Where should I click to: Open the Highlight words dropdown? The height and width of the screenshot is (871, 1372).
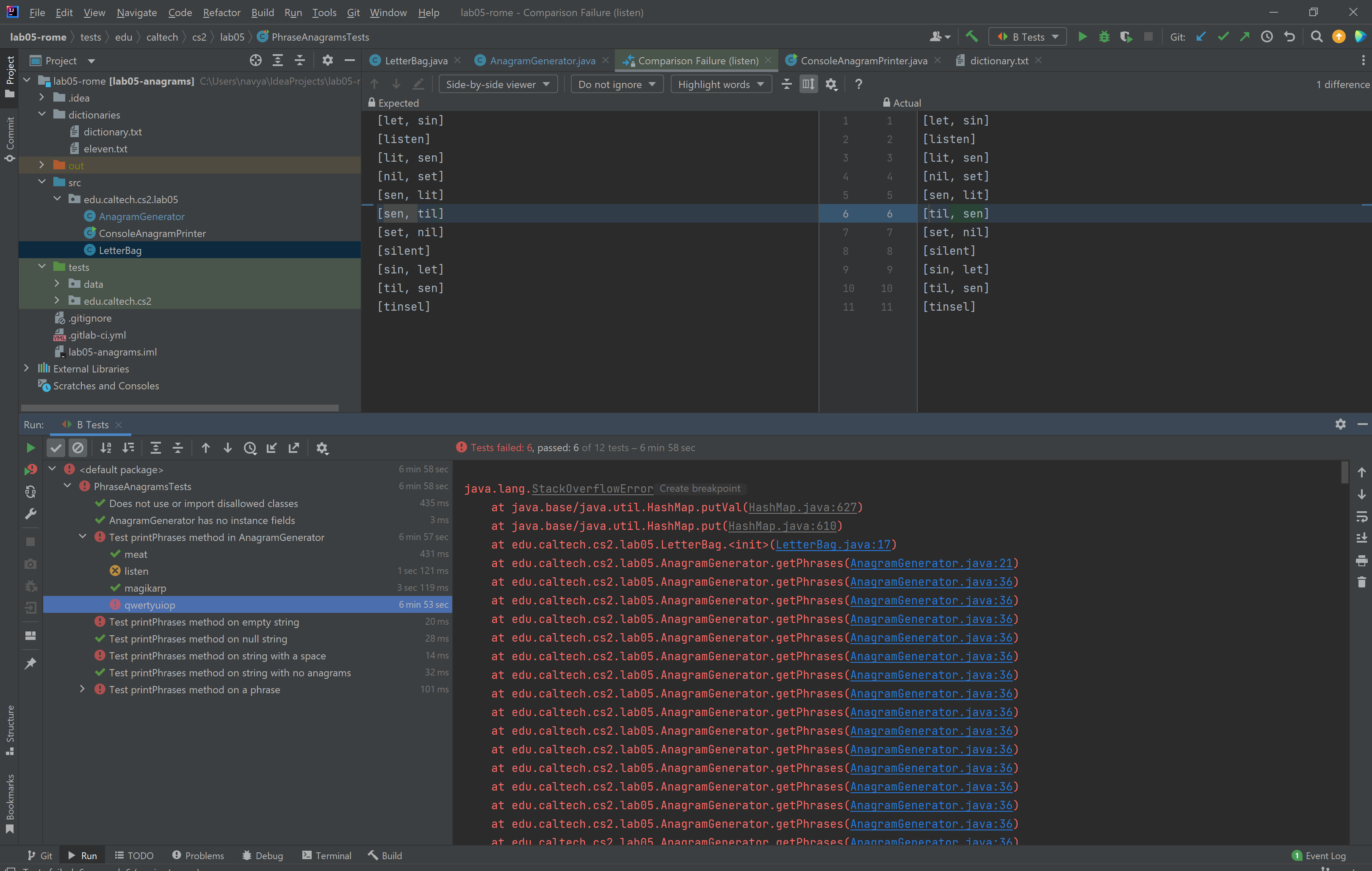tap(720, 84)
